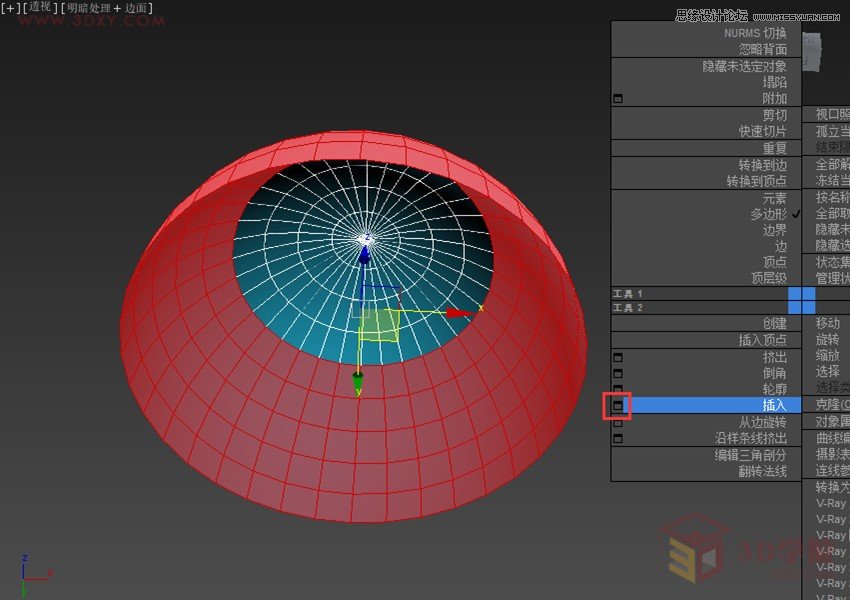Image resolution: width=850 pixels, height=600 pixels.
Task: Open the 附加 (Attach) settings icon
Action: click(x=617, y=98)
